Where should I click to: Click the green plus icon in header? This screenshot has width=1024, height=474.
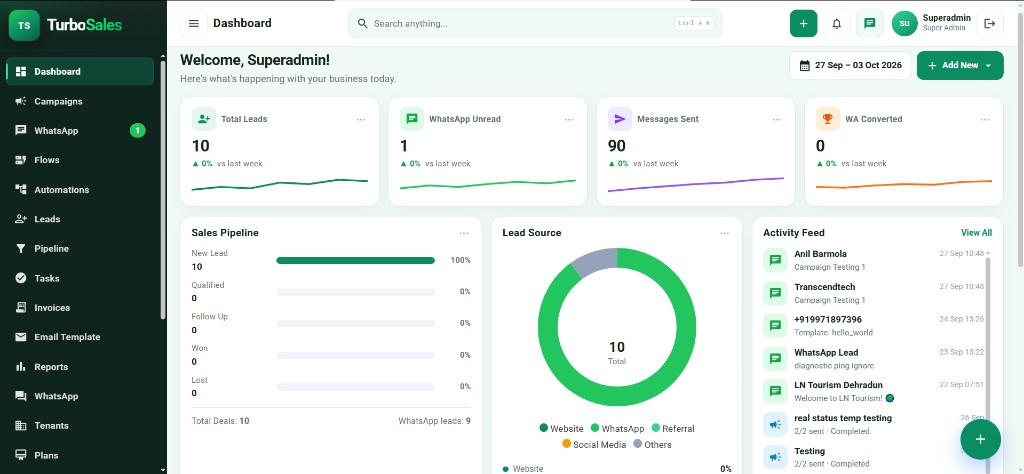pos(803,24)
